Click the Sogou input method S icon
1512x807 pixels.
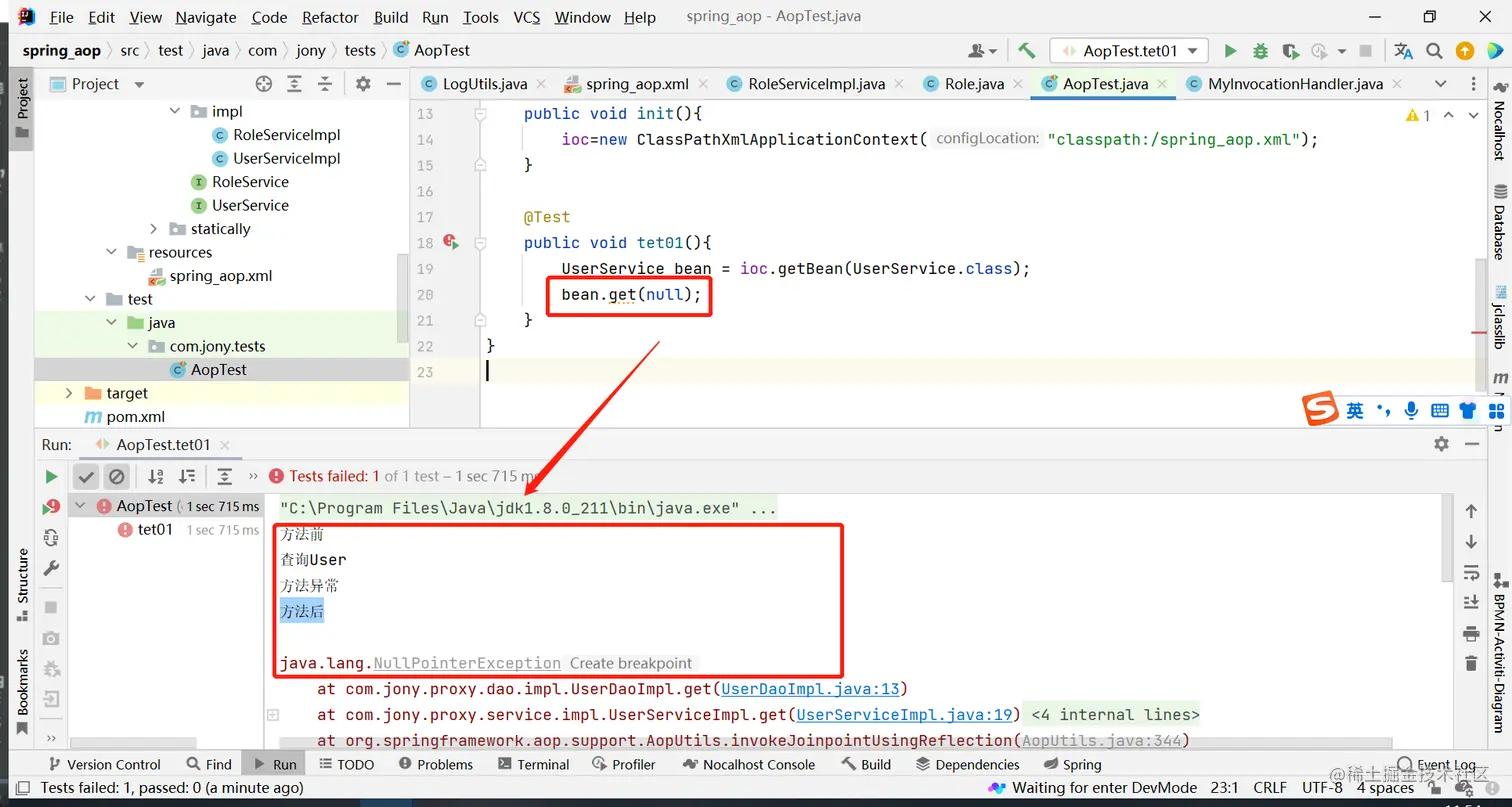[1320, 409]
